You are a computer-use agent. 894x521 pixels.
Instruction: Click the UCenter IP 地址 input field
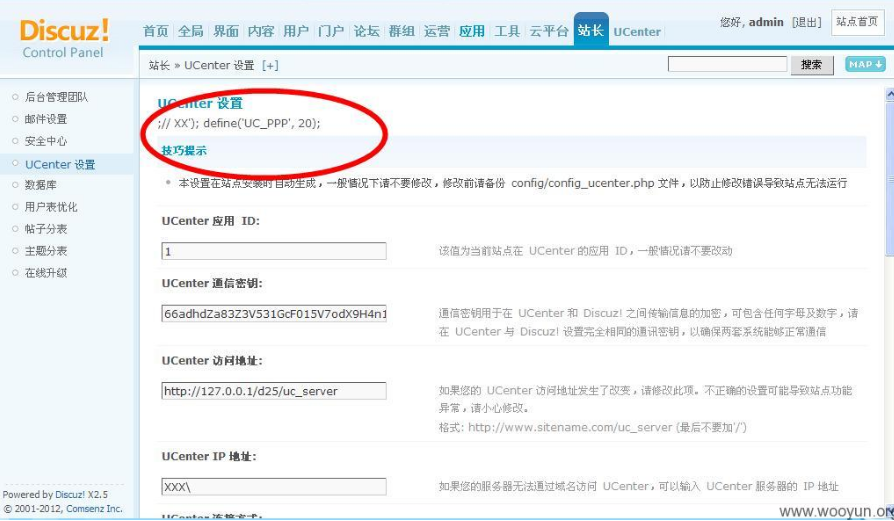point(274,486)
